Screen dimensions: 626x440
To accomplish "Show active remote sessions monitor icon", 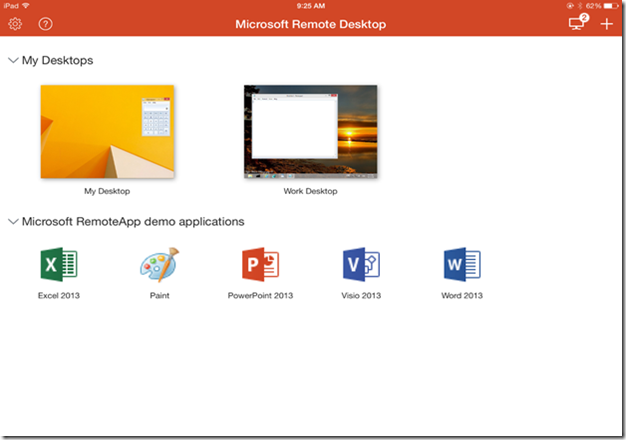I will (x=578, y=22).
